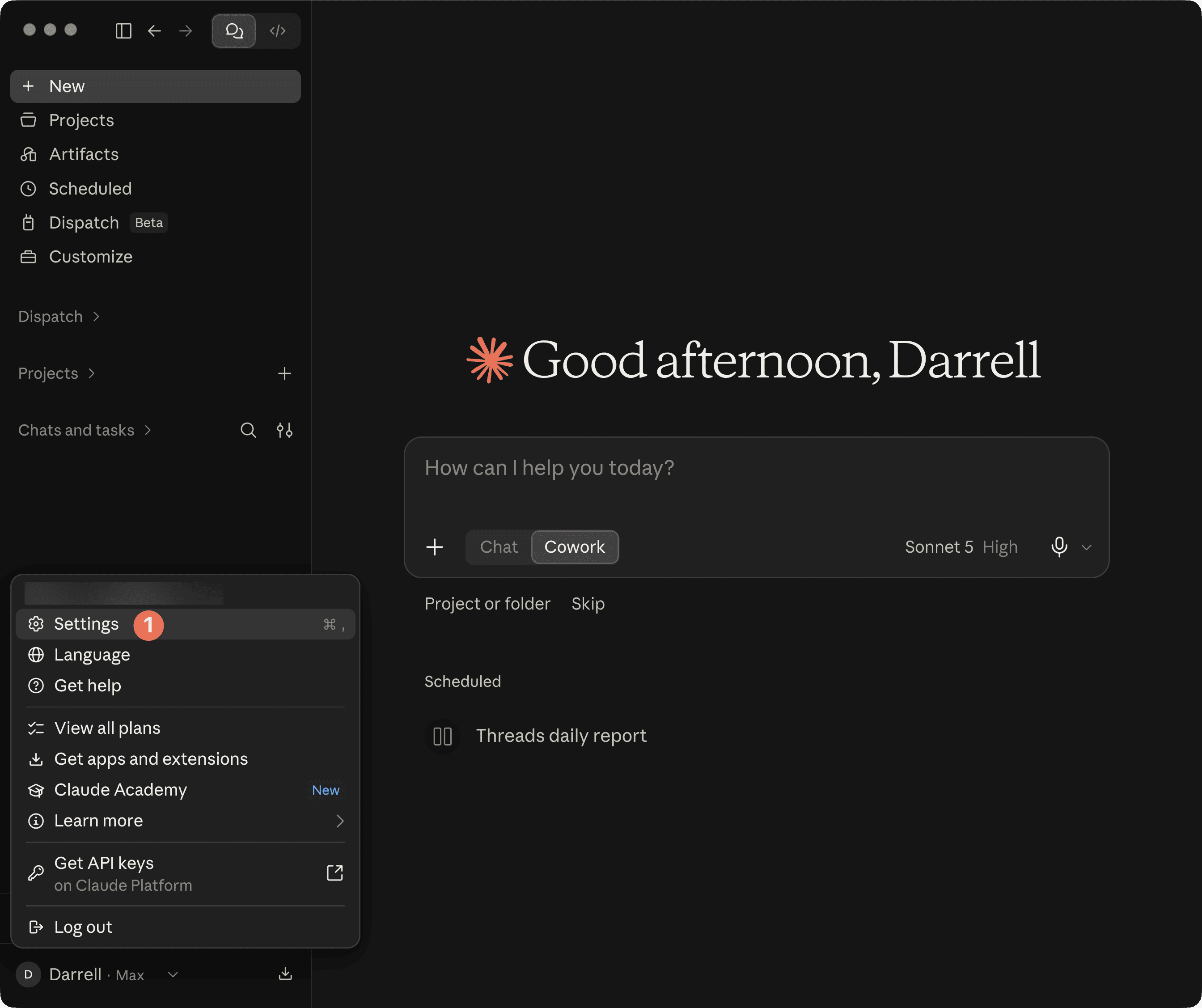Log out of the account

[x=186, y=928]
